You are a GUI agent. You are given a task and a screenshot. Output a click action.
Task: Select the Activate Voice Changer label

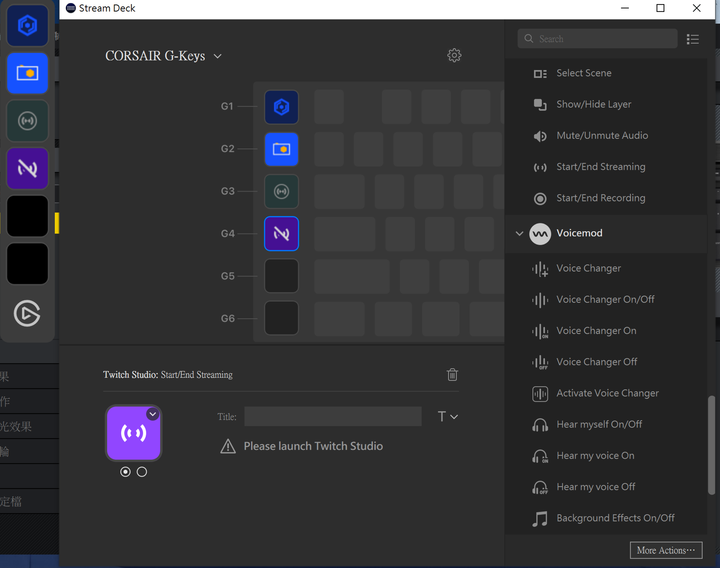[608, 393]
